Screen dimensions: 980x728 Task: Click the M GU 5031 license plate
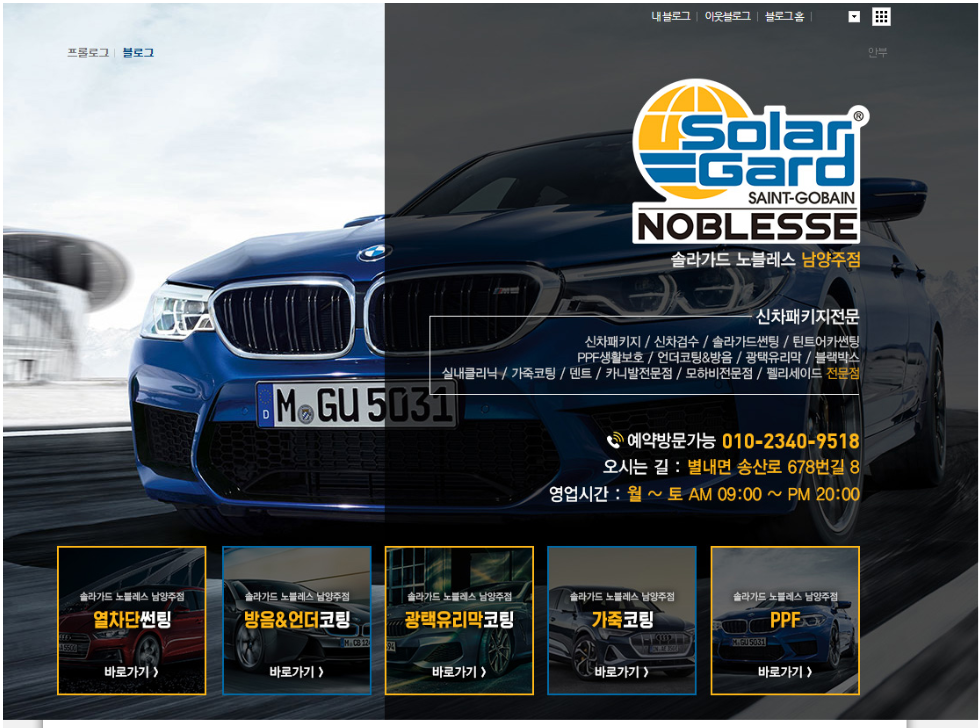(357, 405)
